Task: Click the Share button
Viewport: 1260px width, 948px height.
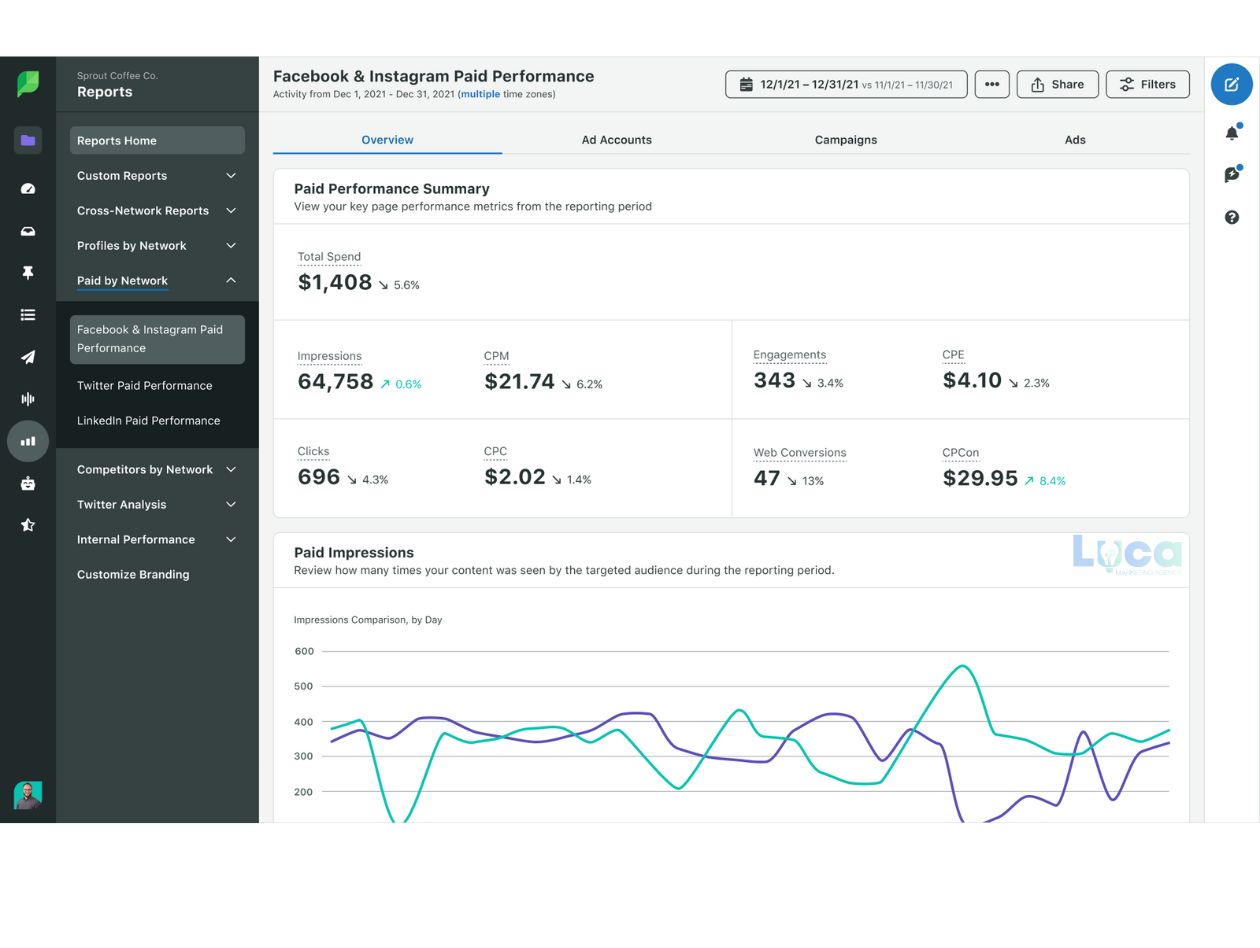Action: pos(1057,84)
